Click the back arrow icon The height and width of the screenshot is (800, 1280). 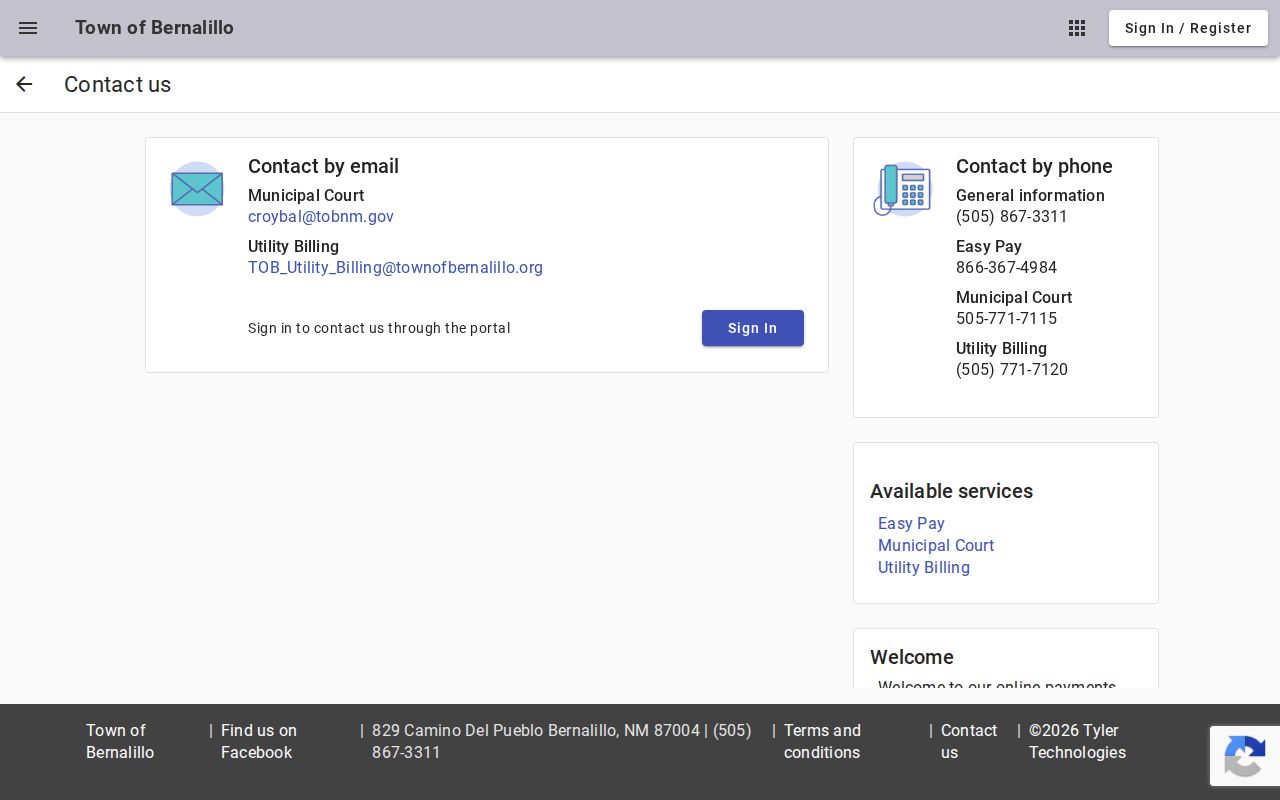click(24, 85)
